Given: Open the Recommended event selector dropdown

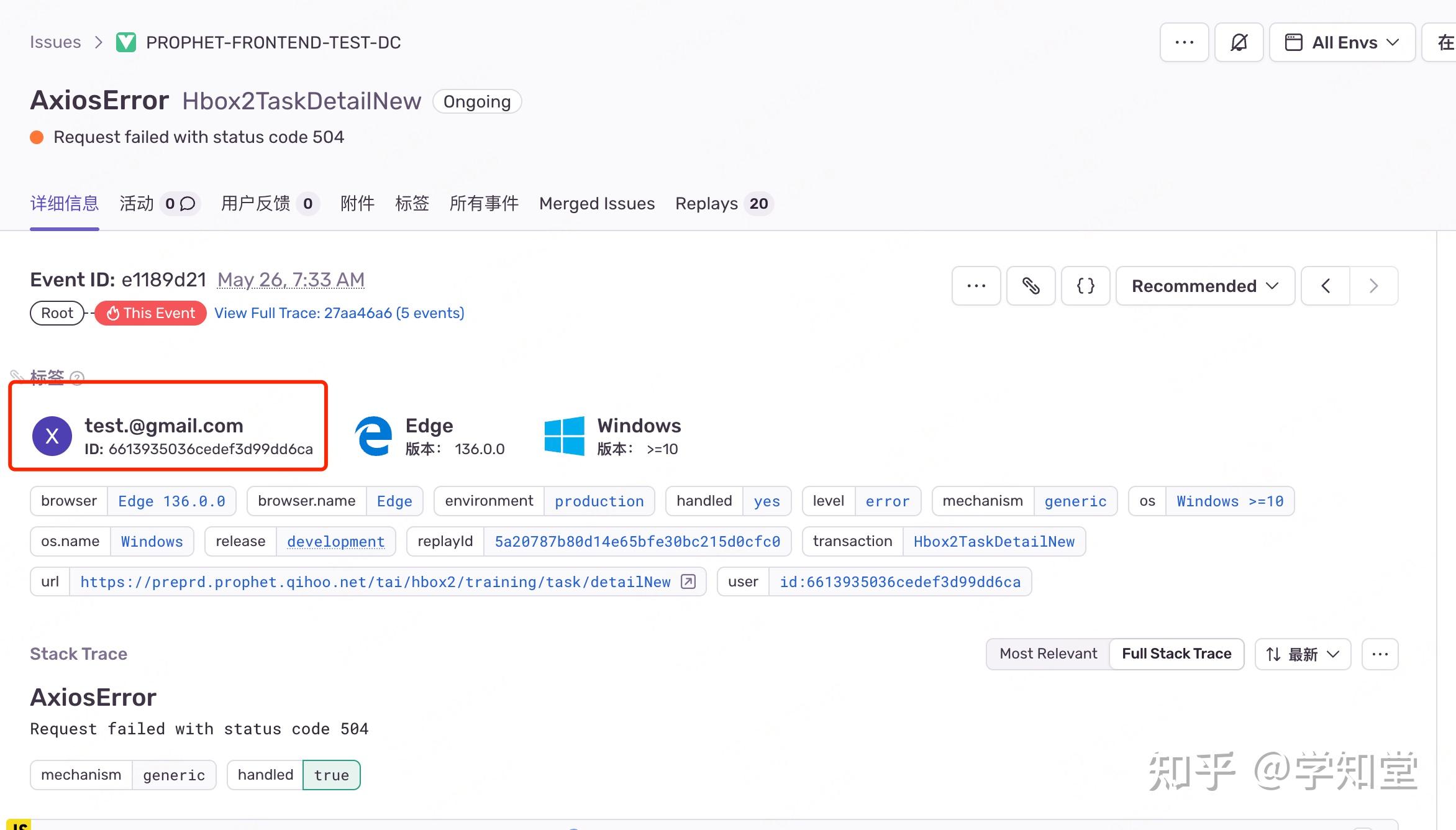Looking at the screenshot, I should [x=1204, y=286].
